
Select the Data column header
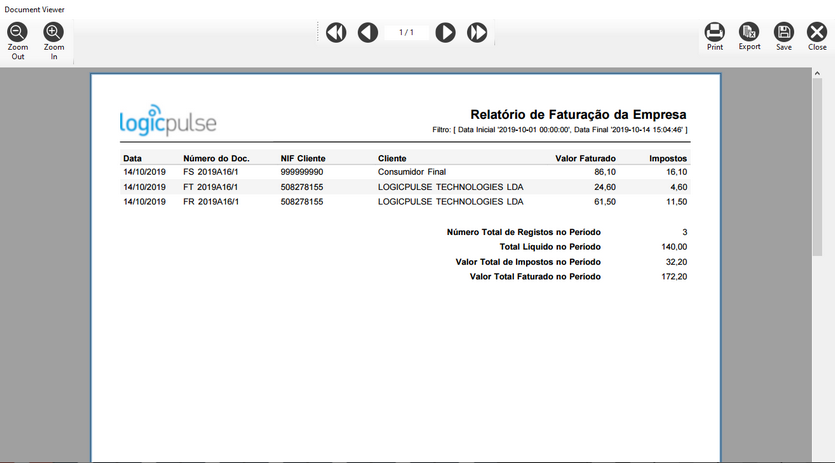click(x=132, y=159)
